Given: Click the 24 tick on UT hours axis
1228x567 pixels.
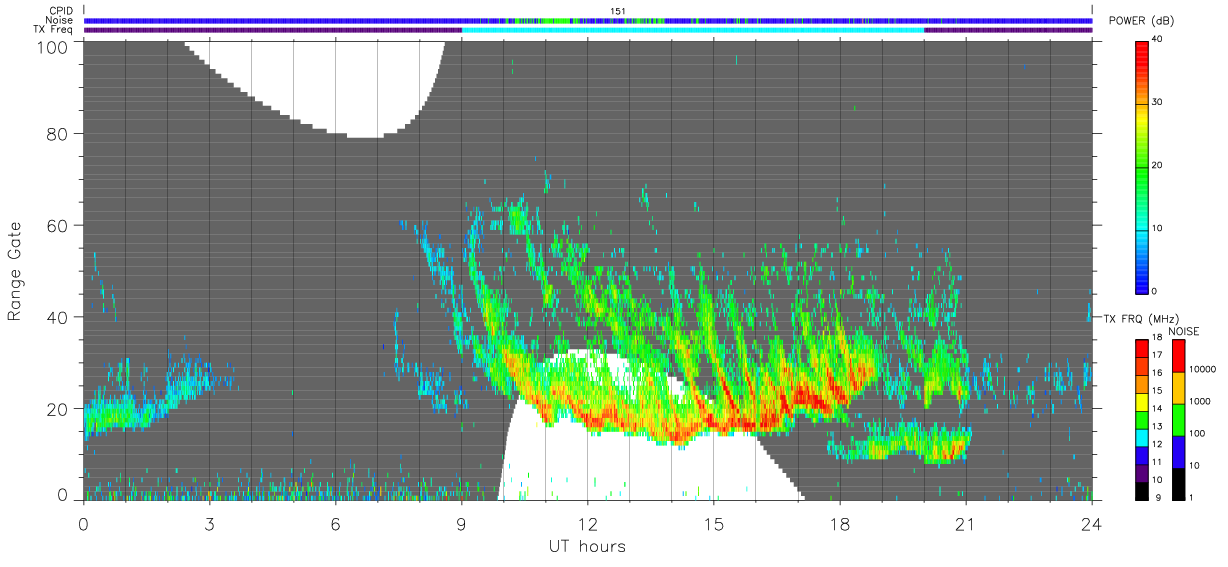Looking at the screenshot, I should pyautogui.click(x=1092, y=524).
